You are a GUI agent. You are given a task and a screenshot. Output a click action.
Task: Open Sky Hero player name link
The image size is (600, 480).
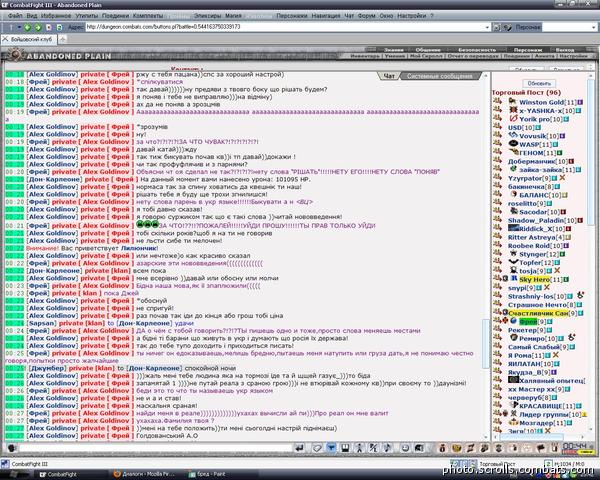coord(534,279)
